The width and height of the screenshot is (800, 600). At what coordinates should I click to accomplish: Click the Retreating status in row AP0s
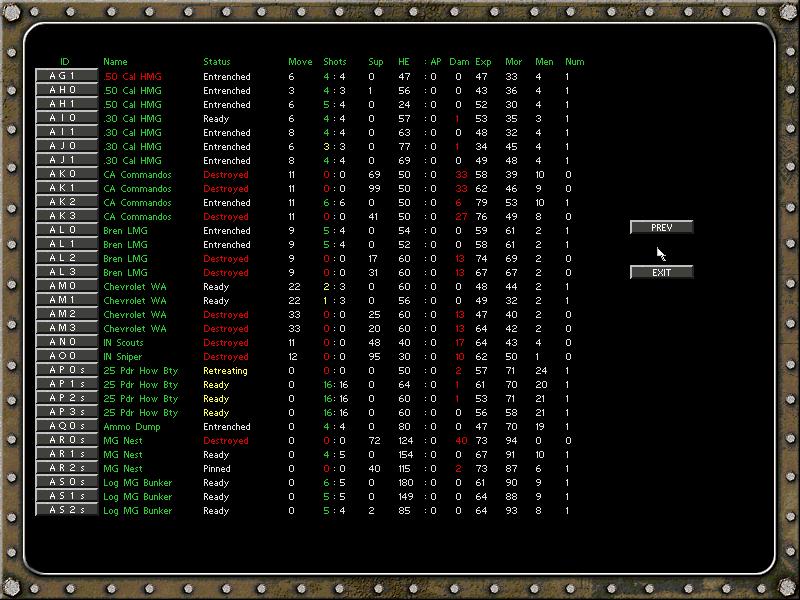coord(225,371)
